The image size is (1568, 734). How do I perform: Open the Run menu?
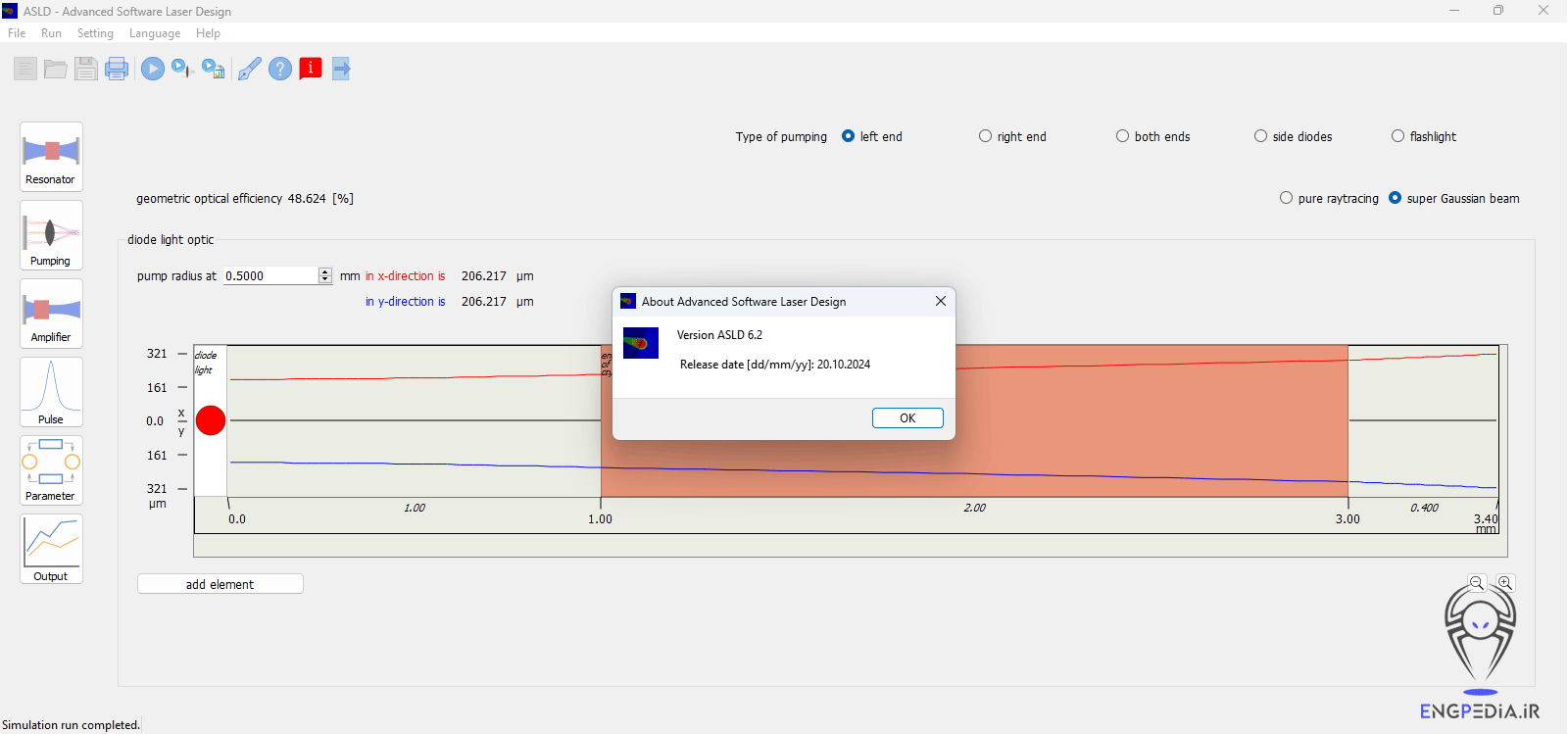coord(51,33)
